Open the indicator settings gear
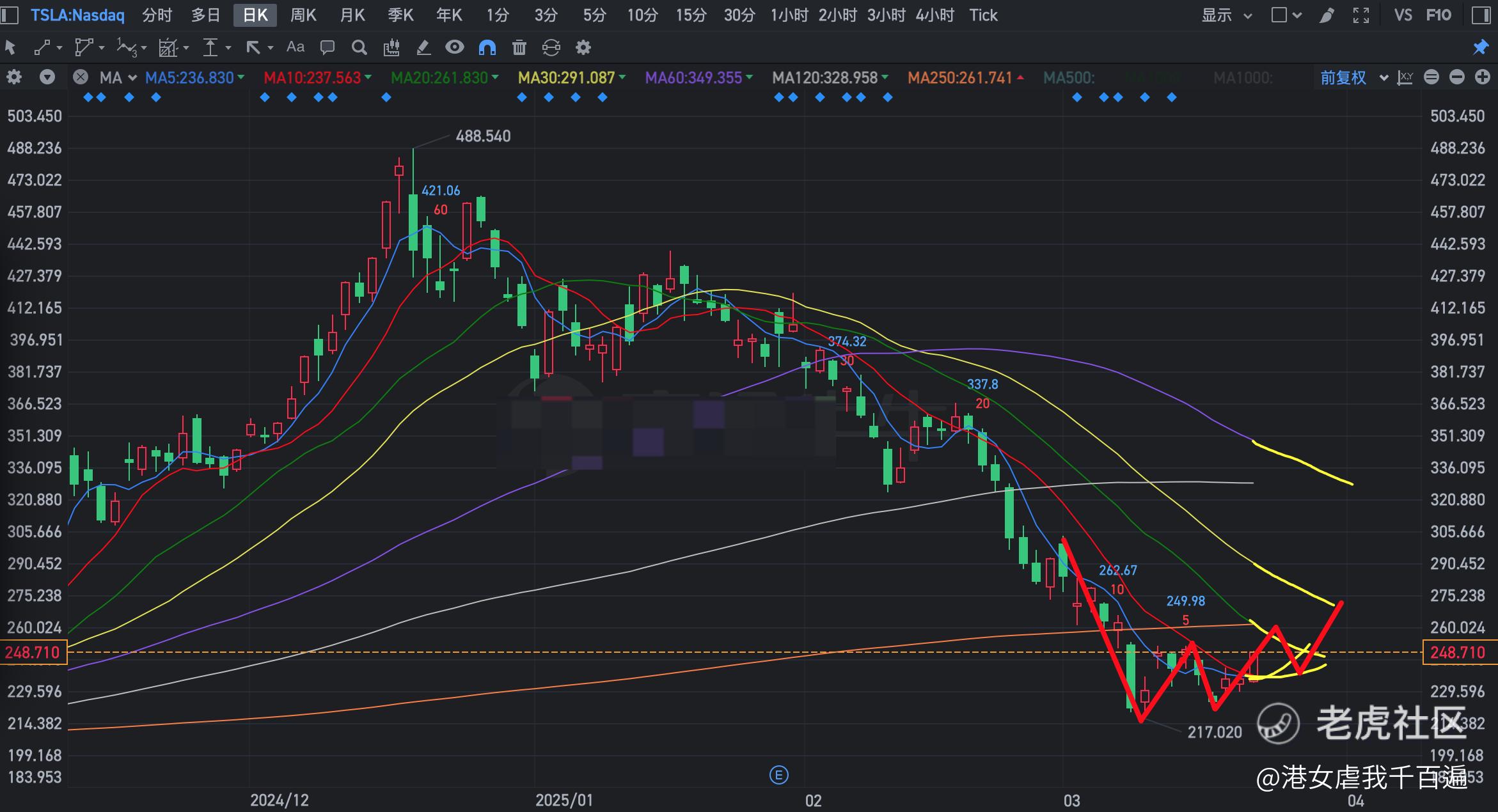The height and width of the screenshot is (812, 1498). coord(14,77)
